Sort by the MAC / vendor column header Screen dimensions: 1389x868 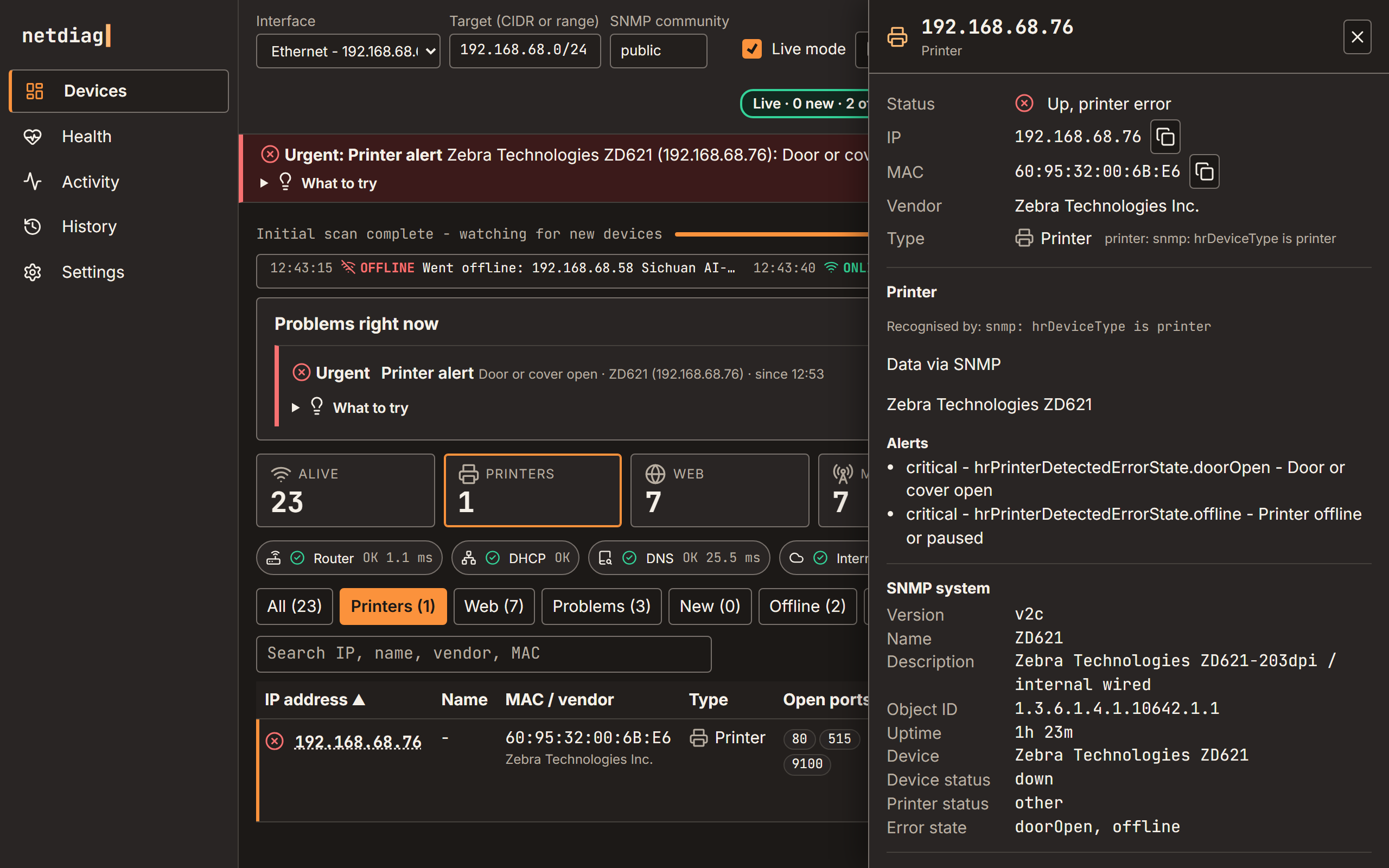tap(559, 699)
